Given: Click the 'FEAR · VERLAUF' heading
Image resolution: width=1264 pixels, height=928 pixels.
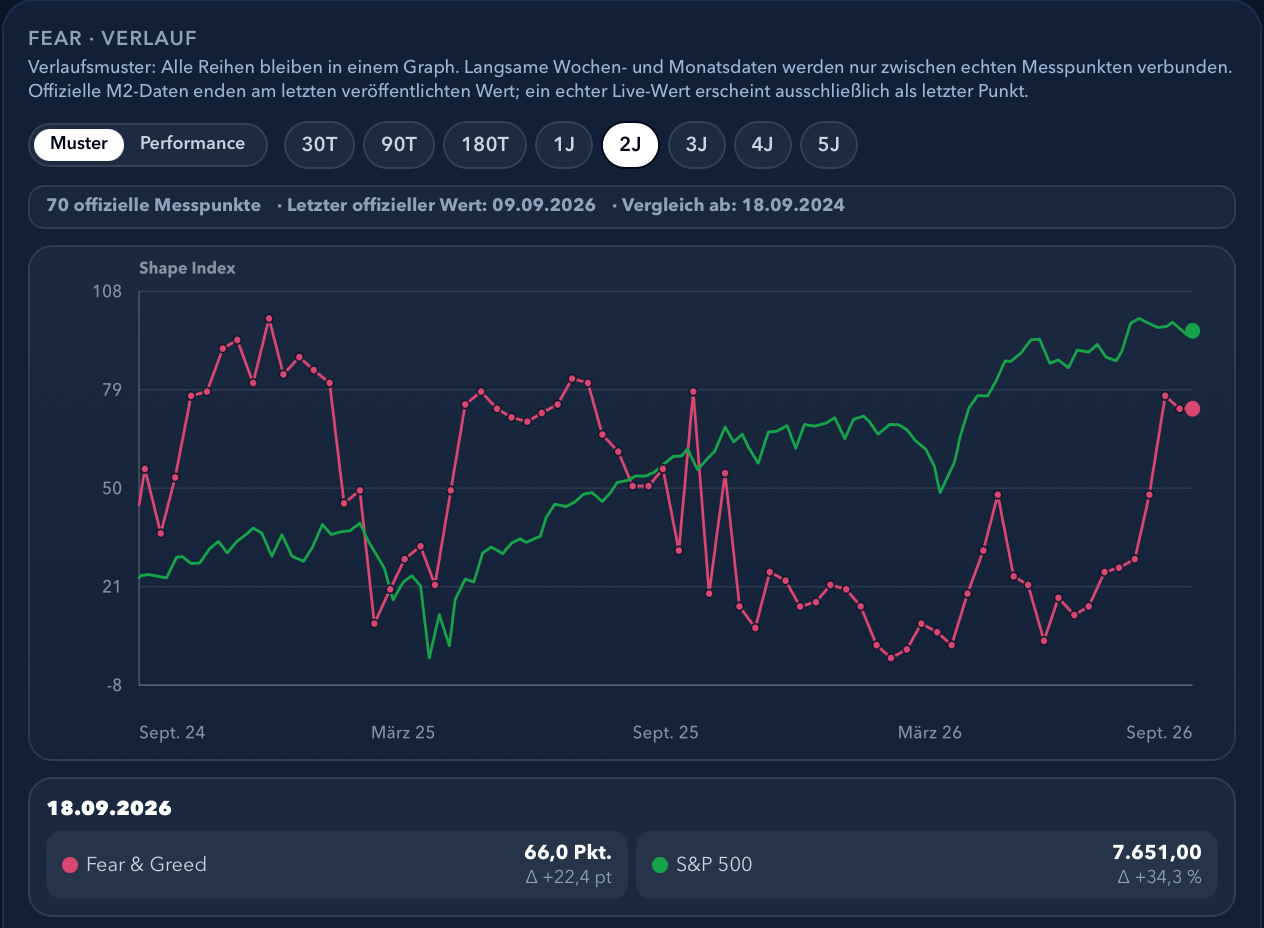Looking at the screenshot, I should click(x=112, y=39).
